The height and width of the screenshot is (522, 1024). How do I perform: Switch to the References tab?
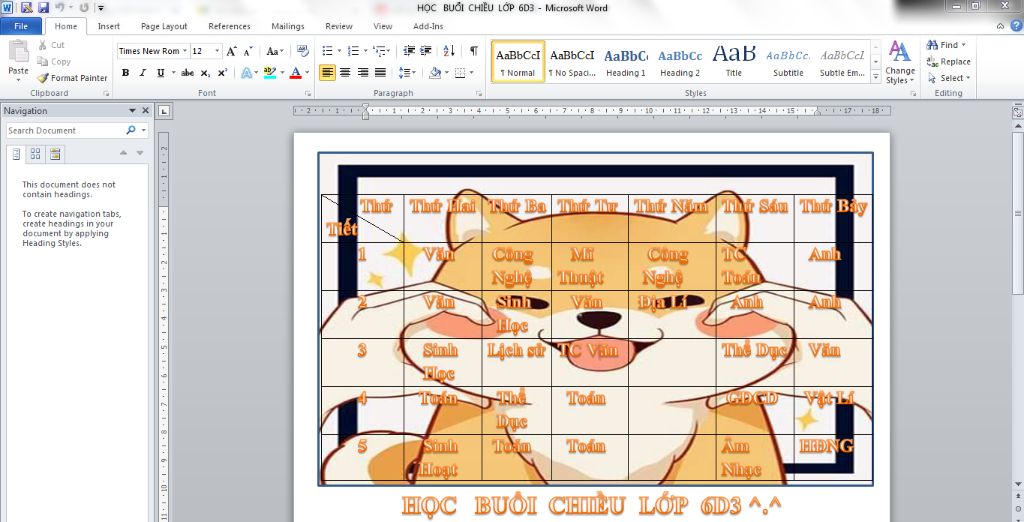(229, 26)
